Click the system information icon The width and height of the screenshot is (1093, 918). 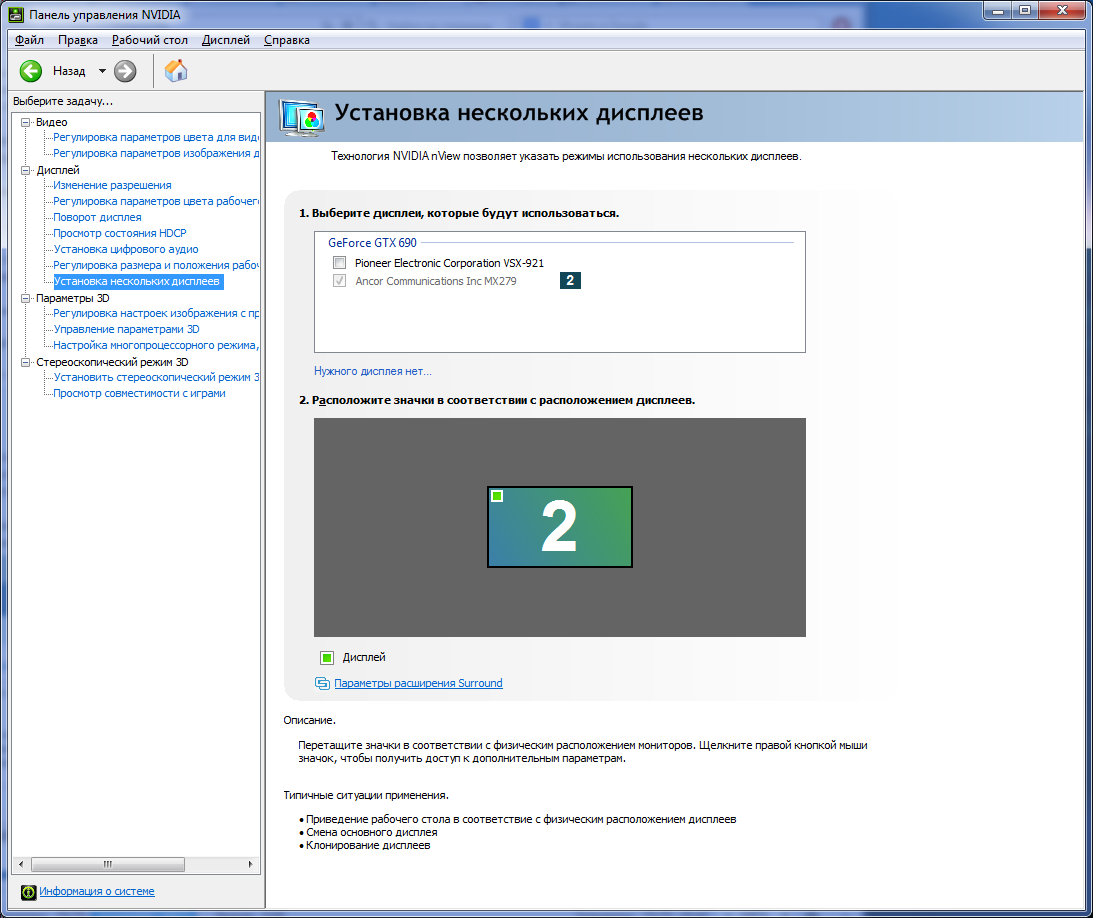pos(28,892)
